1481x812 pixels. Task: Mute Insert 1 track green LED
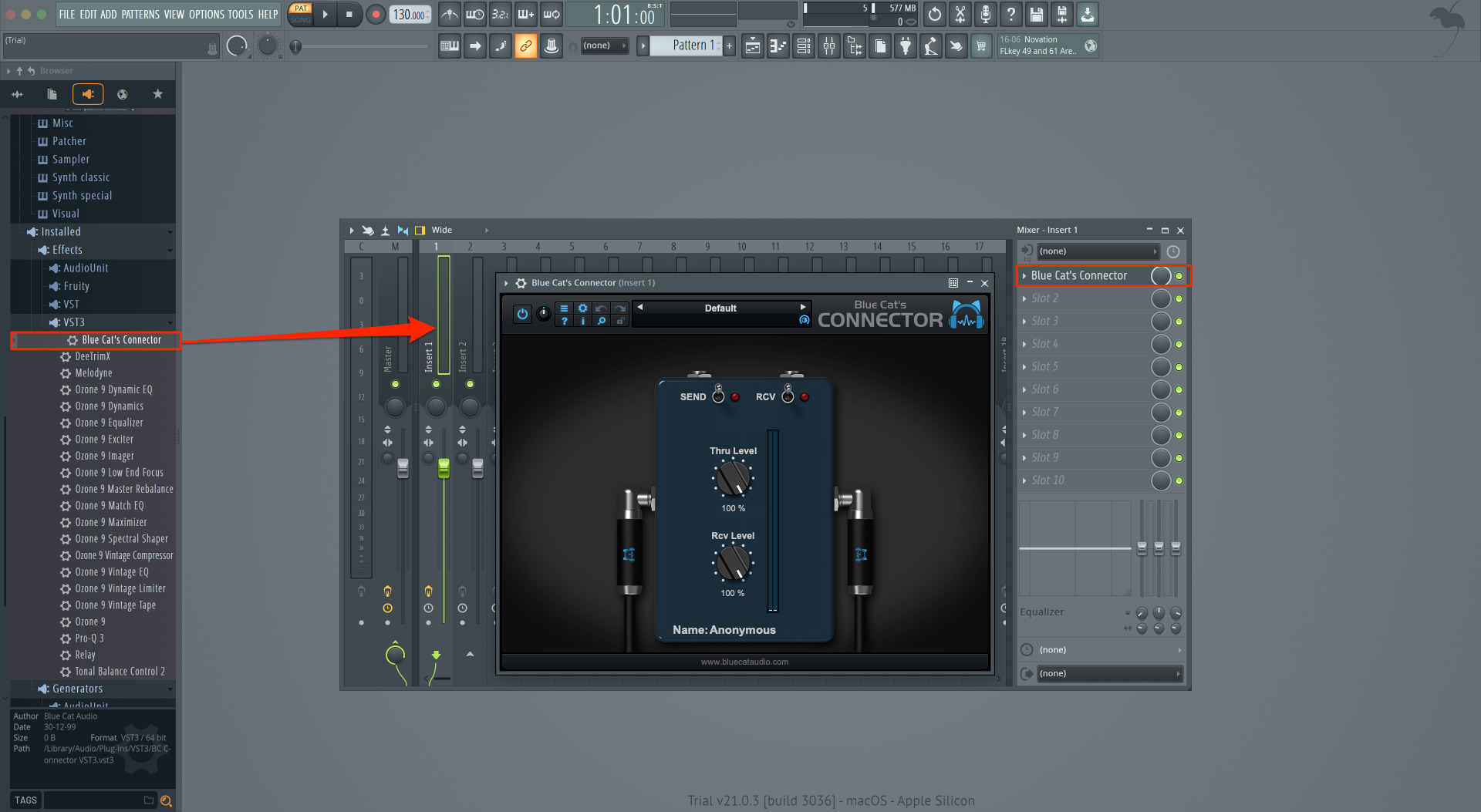[436, 384]
